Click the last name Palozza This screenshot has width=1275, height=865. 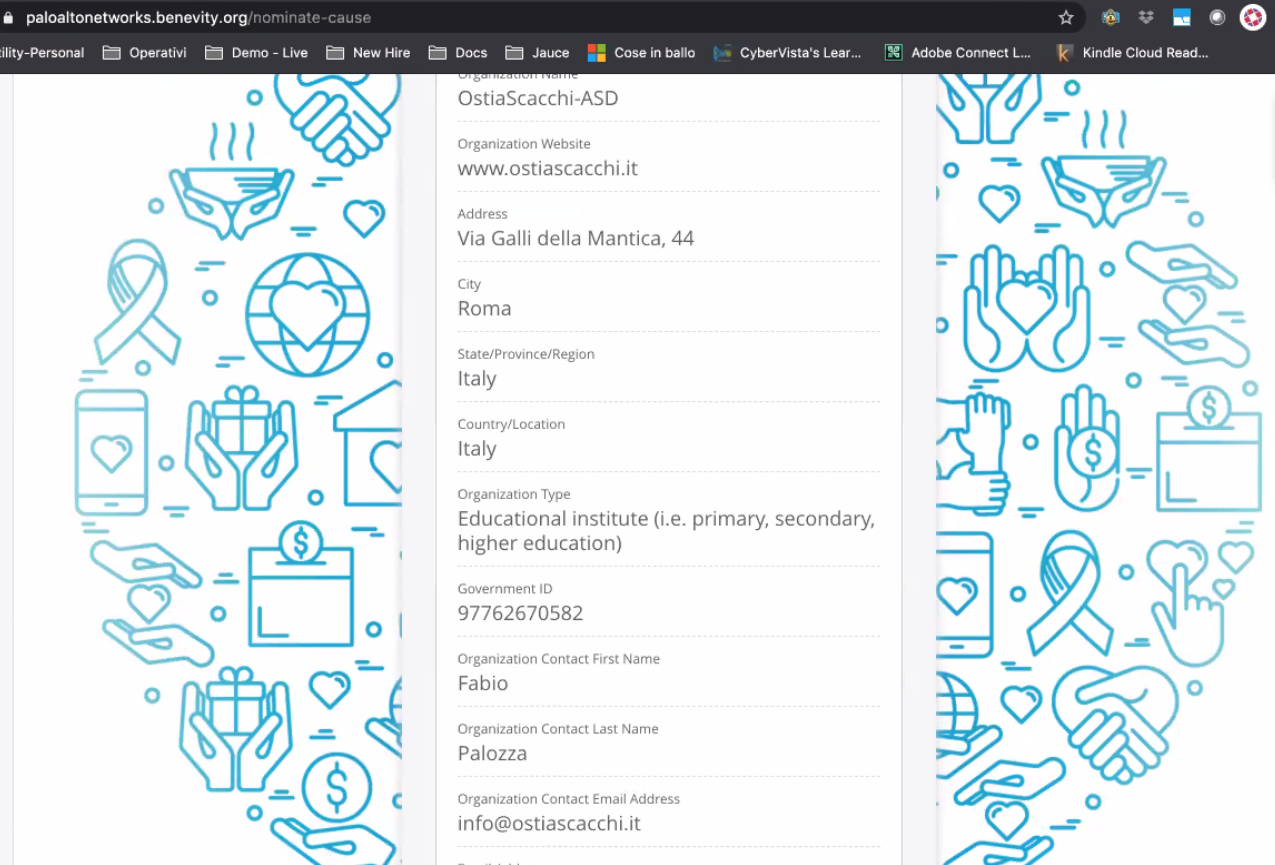[x=492, y=753]
